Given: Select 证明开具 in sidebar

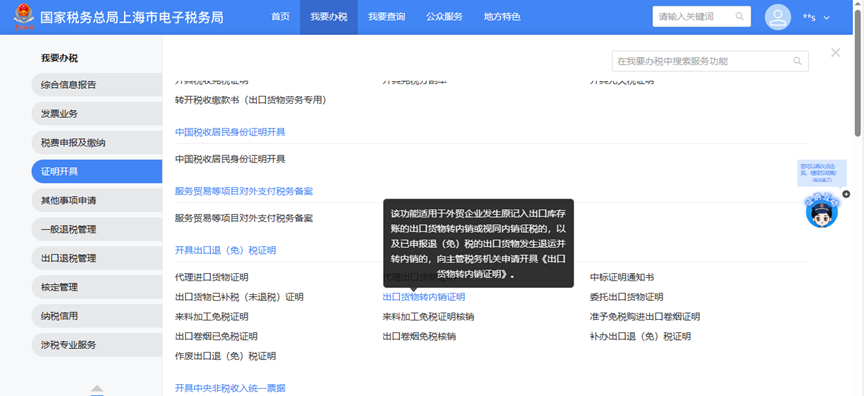Looking at the screenshot, I should tap(97, 171).
